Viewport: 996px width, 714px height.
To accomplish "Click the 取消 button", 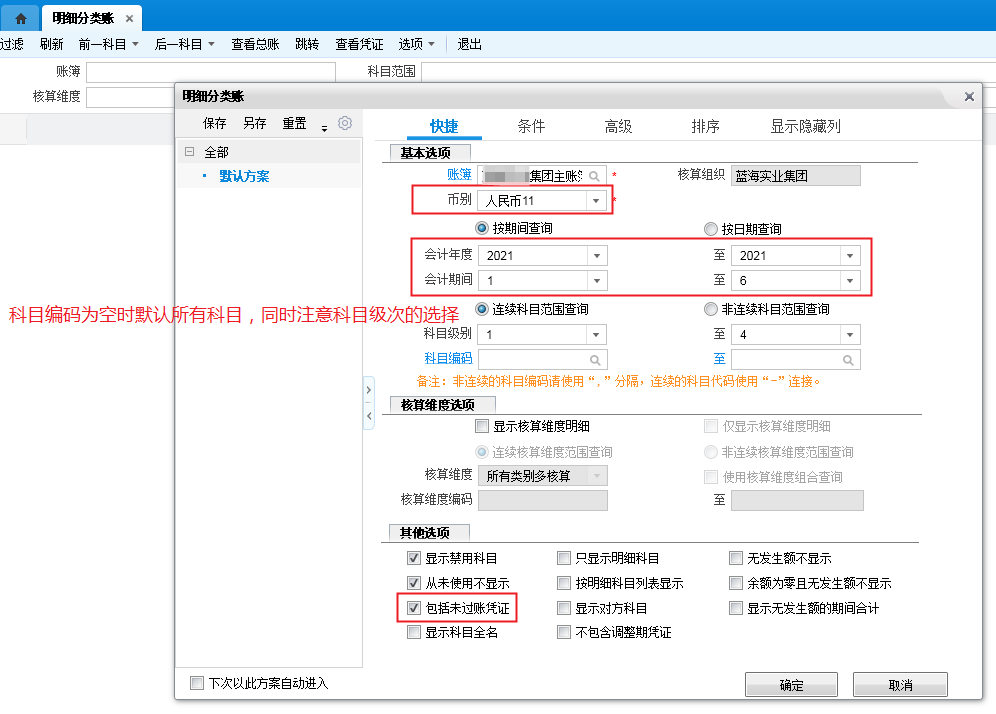I will click(900, 685).
